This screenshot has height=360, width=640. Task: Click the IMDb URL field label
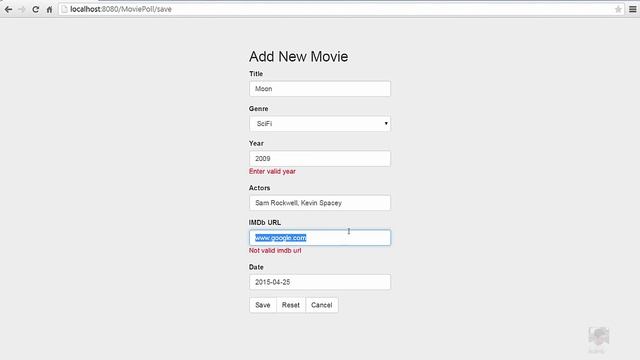265,222
